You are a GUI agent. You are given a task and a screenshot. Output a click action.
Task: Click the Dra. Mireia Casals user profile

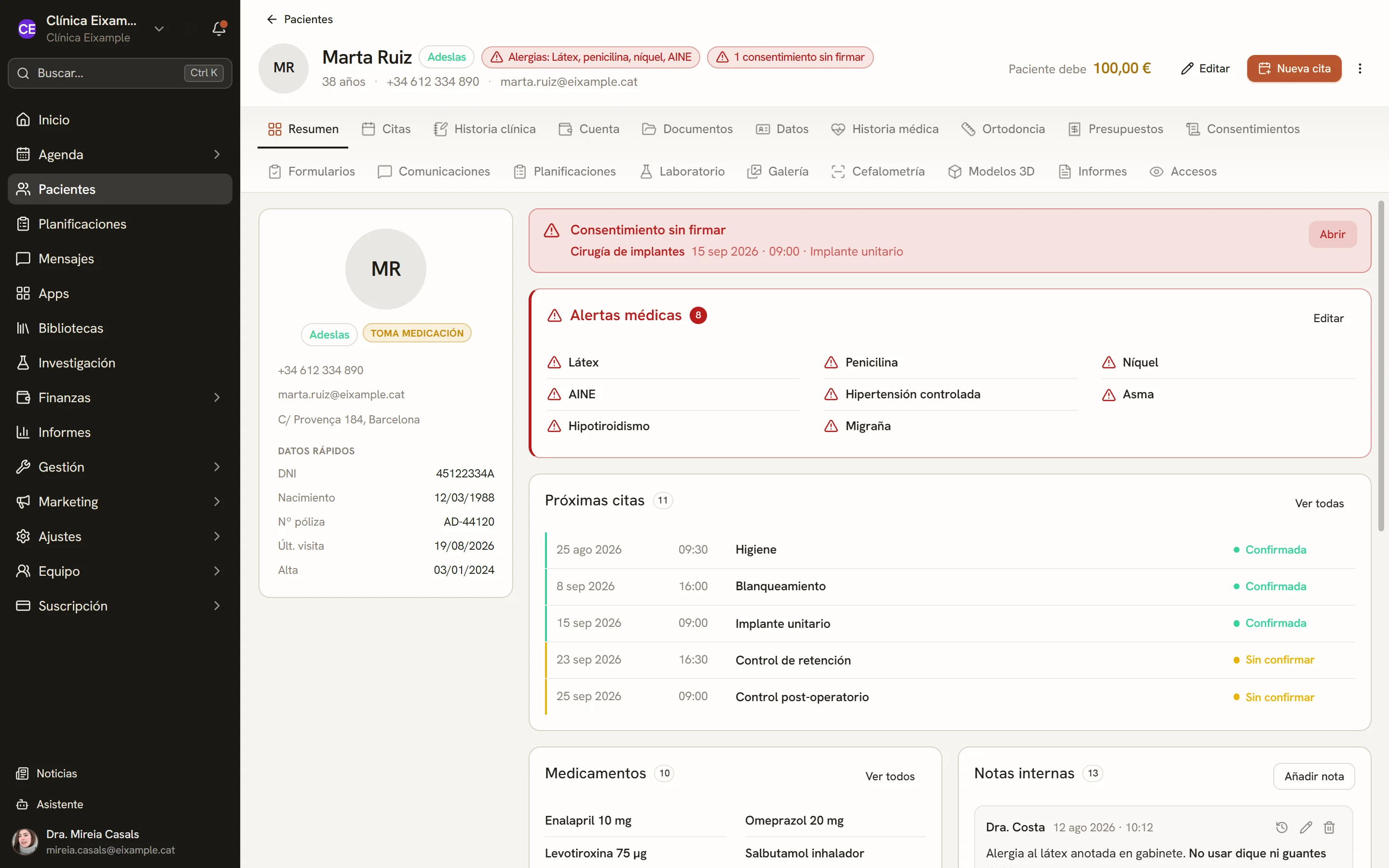120,841
